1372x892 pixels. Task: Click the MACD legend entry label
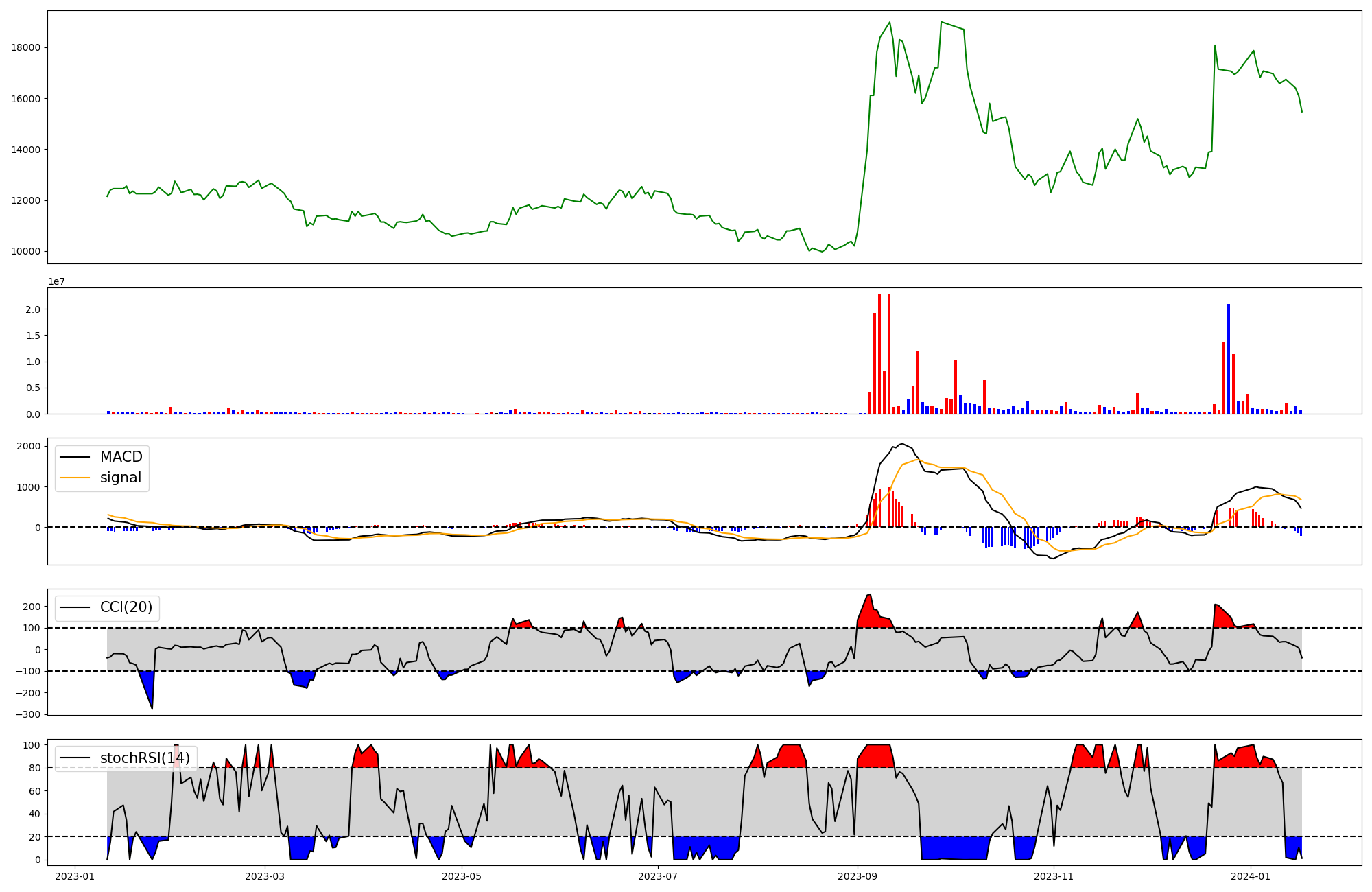pyautogui.click(x=121, y=457)
